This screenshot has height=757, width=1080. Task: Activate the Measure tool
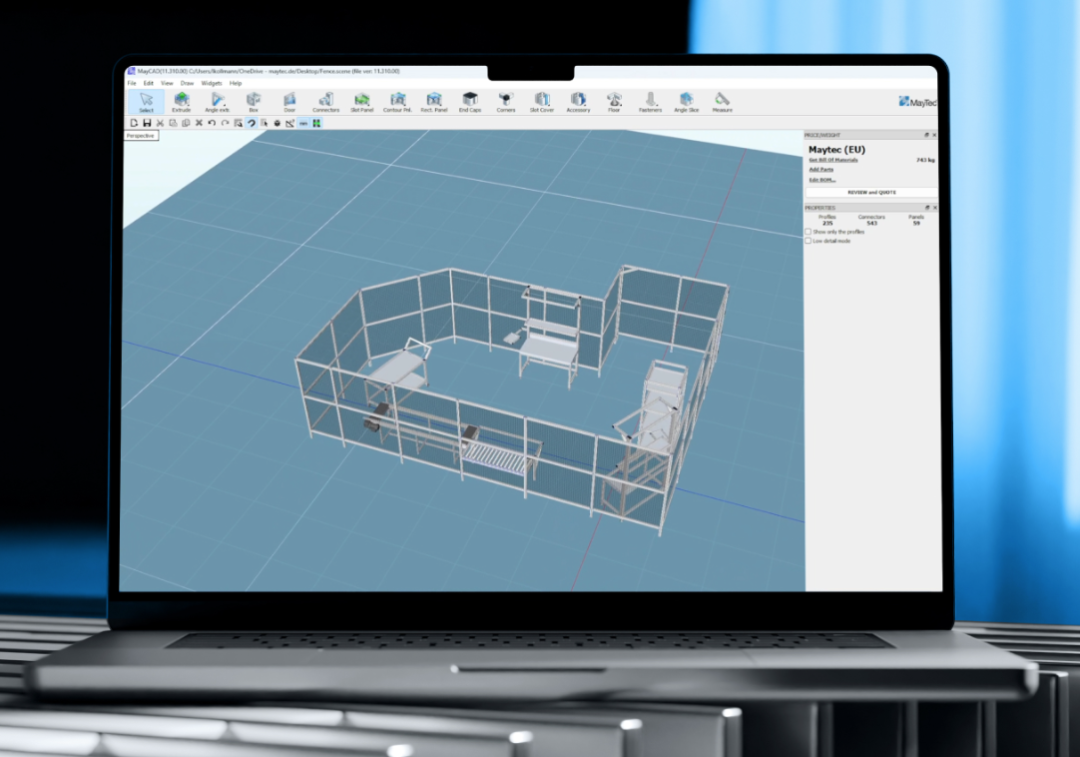tap(722, 102)
